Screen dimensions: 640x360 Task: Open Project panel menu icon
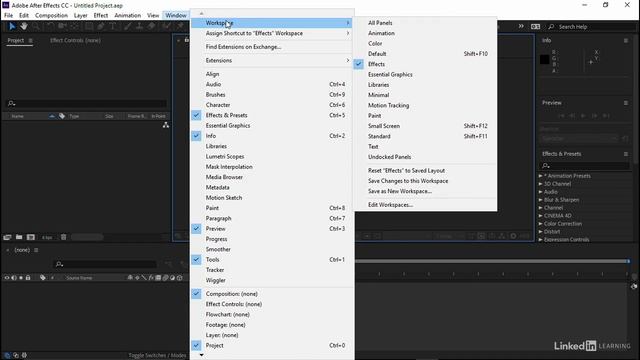(x=30, y=40)
